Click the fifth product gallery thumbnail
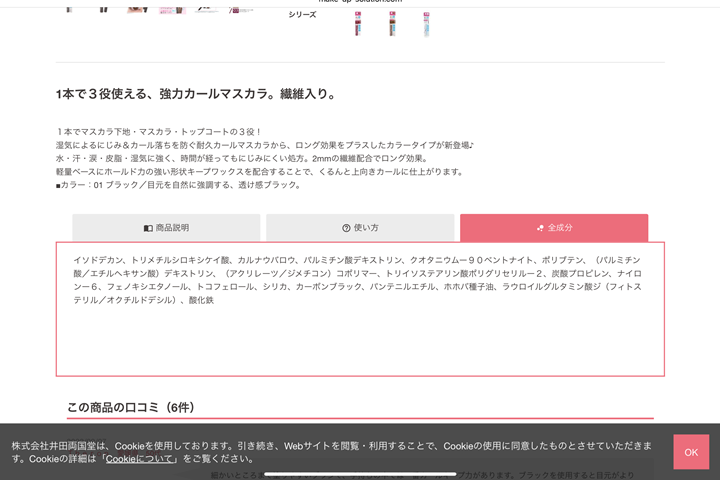 click(206, 6)
